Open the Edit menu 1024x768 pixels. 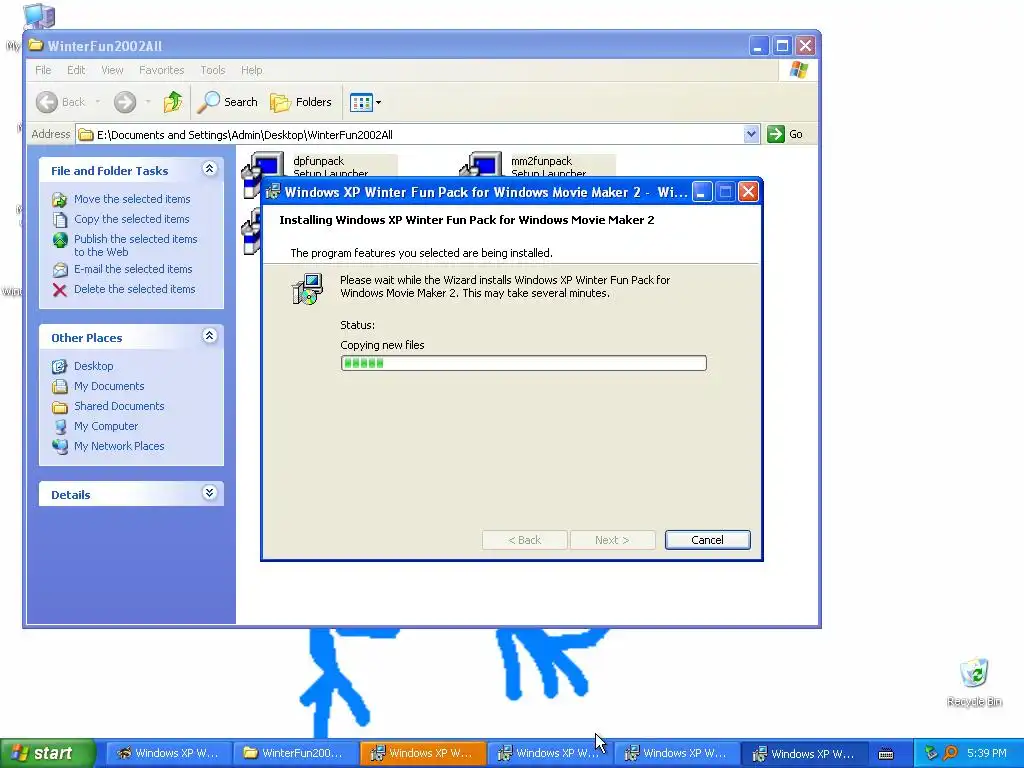click(76, 70)
